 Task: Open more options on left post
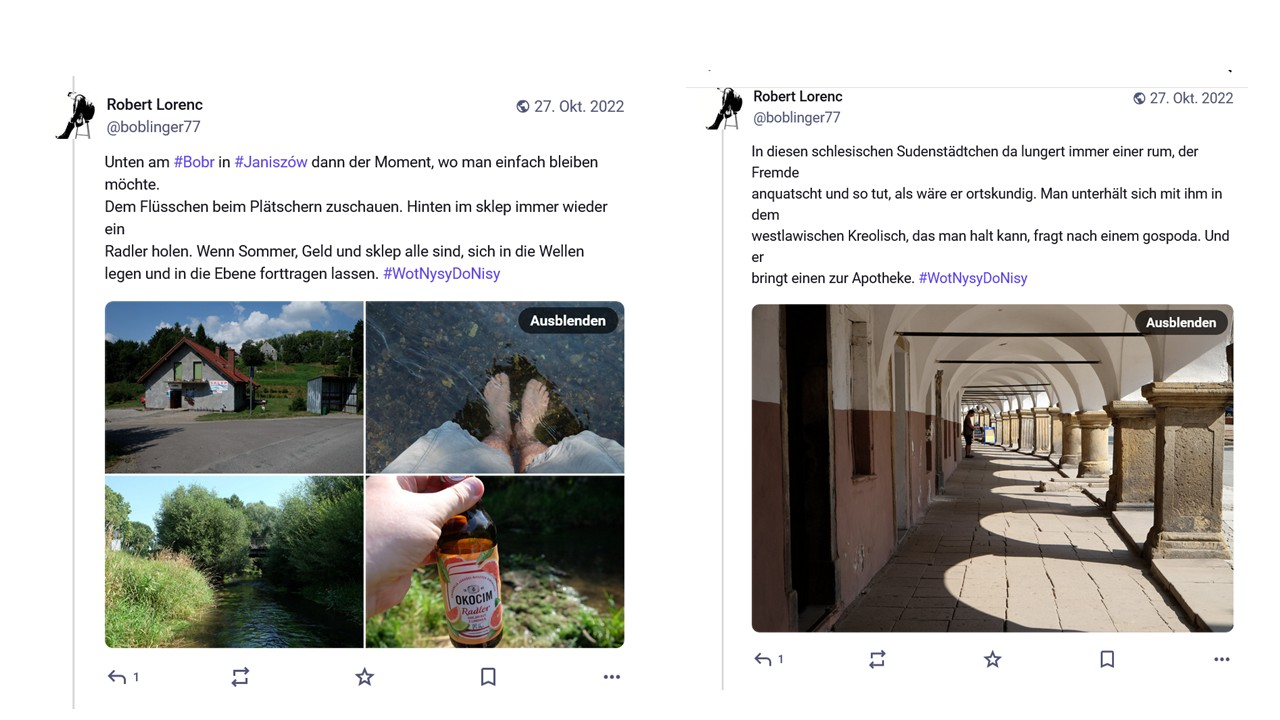pos(612,677)
